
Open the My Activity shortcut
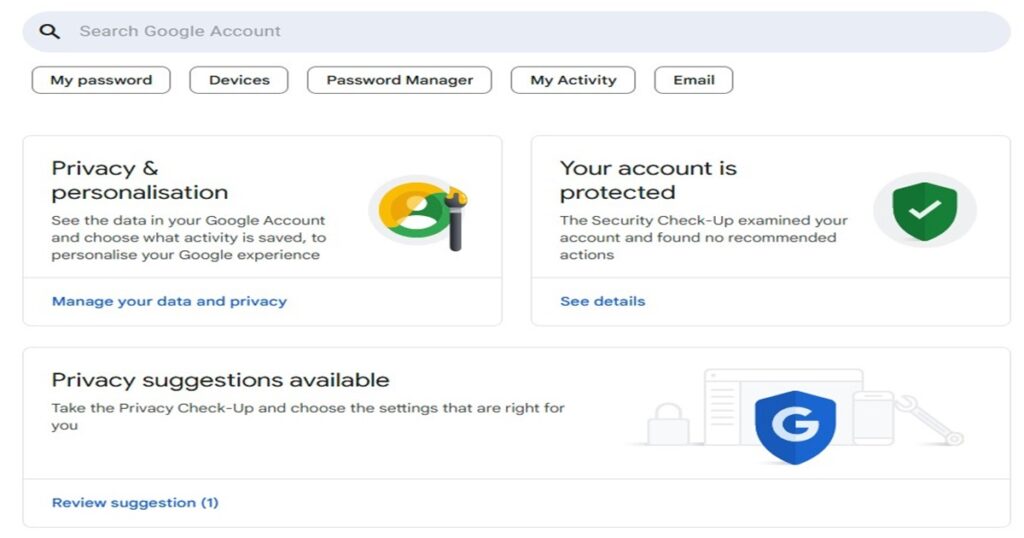[x=573, y=80]
